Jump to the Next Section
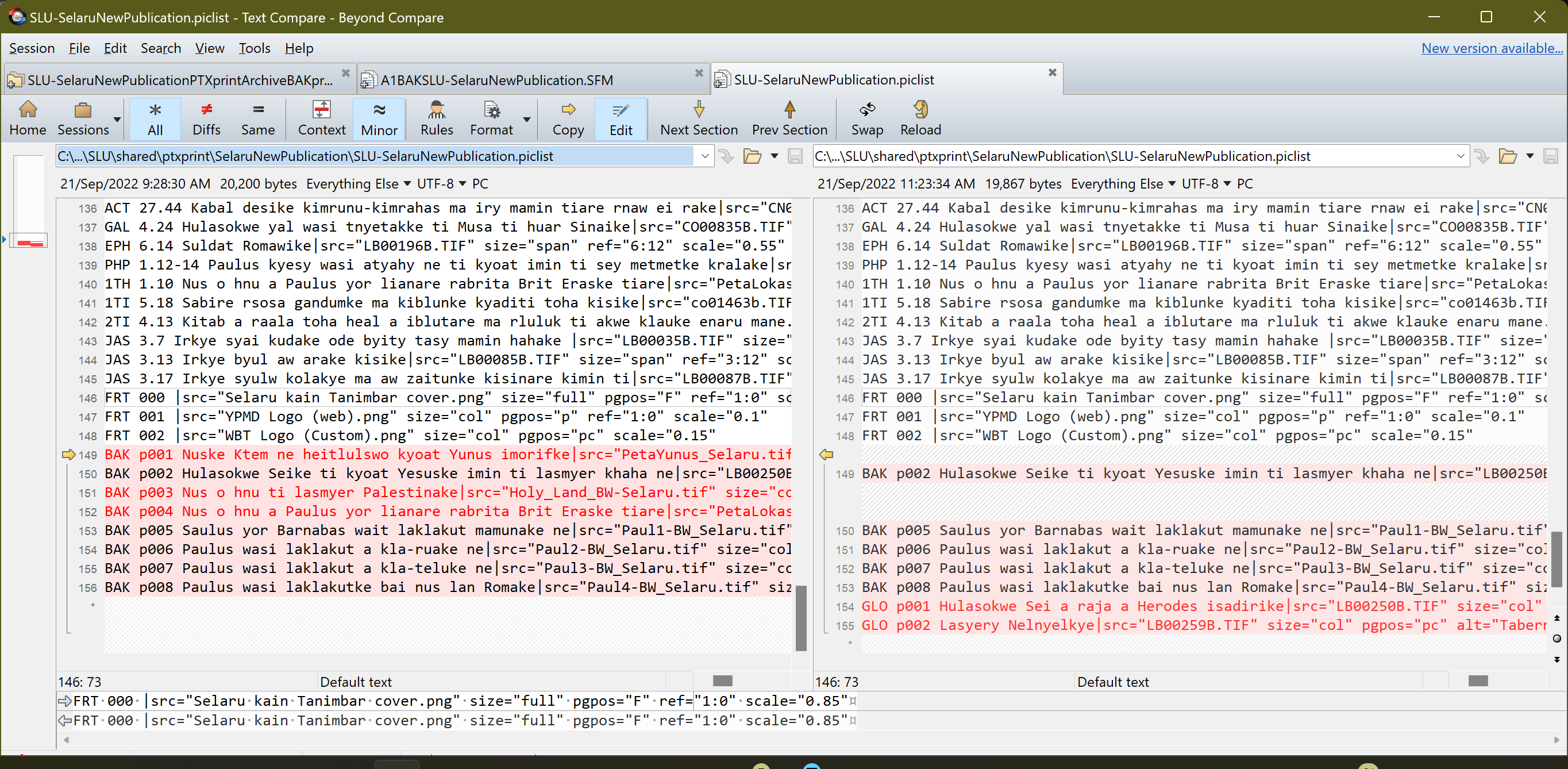1568x769 pixels. click(x=698, y=119)
